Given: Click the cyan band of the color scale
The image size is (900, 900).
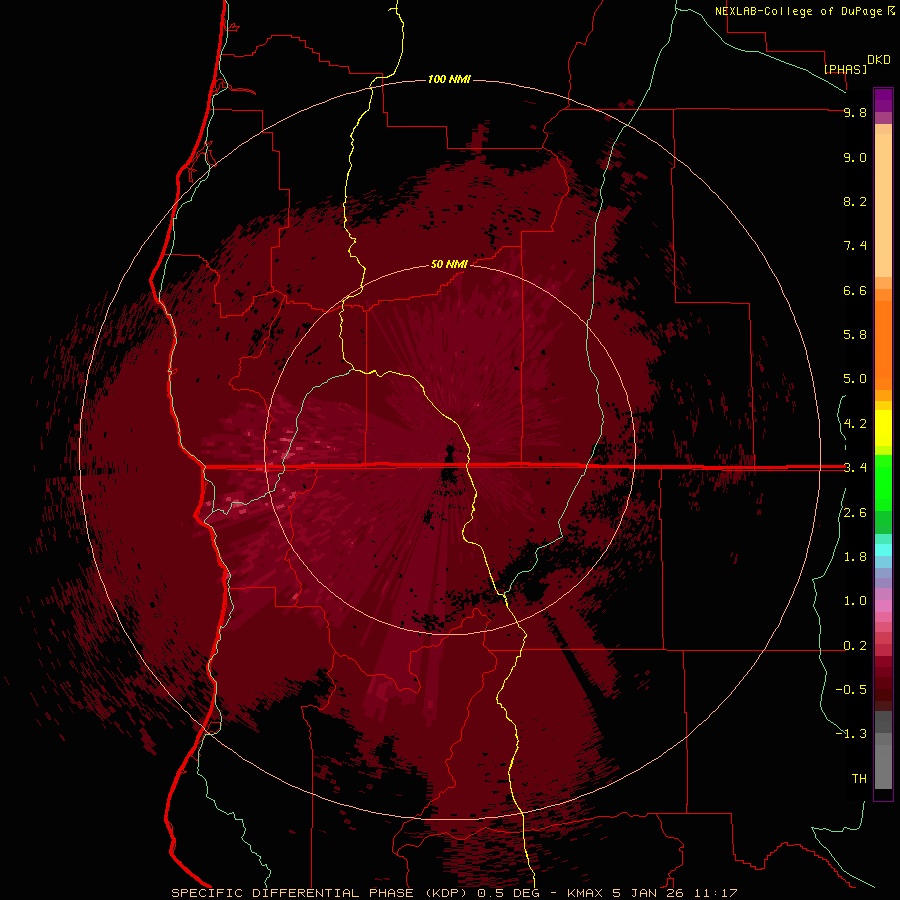Looking at the screenshot, I should pyautogui.click(x=883, y=550).
